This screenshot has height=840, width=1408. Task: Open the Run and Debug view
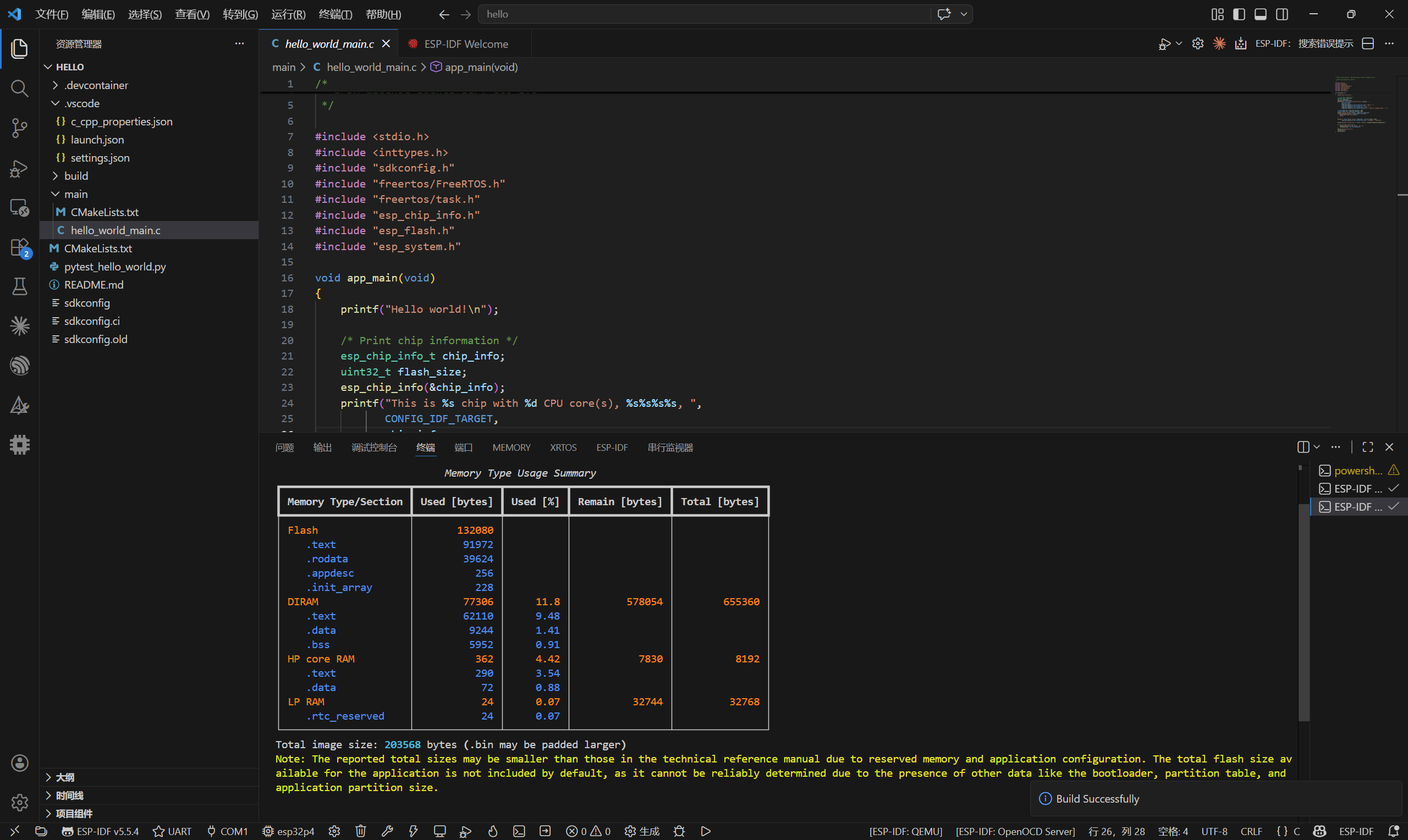coord(19,168)
